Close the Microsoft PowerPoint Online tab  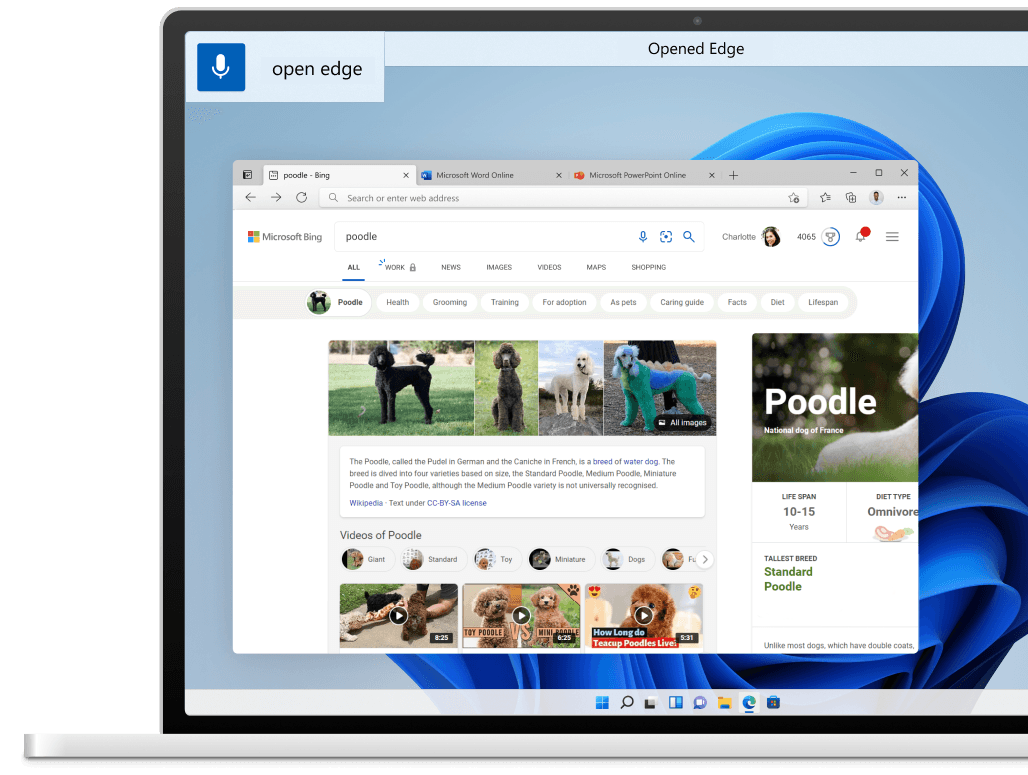(711, 175)
